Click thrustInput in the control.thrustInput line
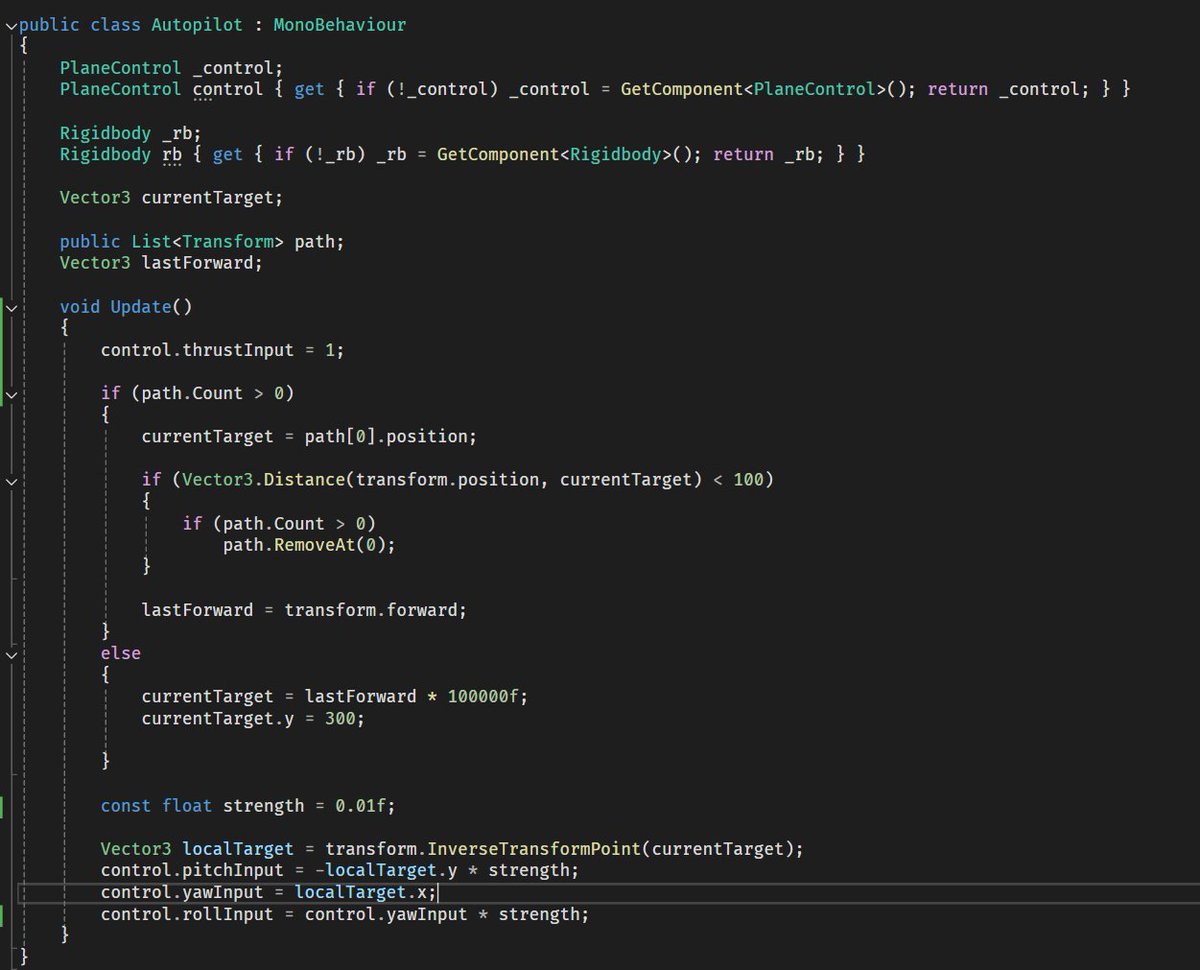The image size is (1200, 970). (238, 350)
